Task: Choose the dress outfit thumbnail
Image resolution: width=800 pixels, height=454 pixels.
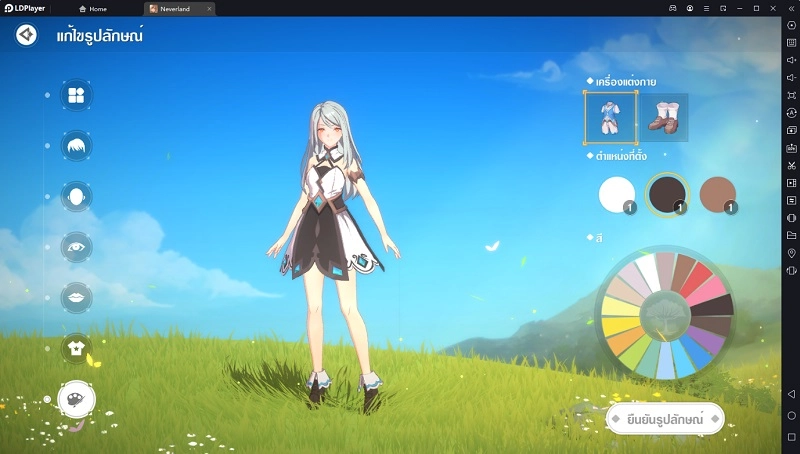Action: pyautogui.click(x=611, y=118)
